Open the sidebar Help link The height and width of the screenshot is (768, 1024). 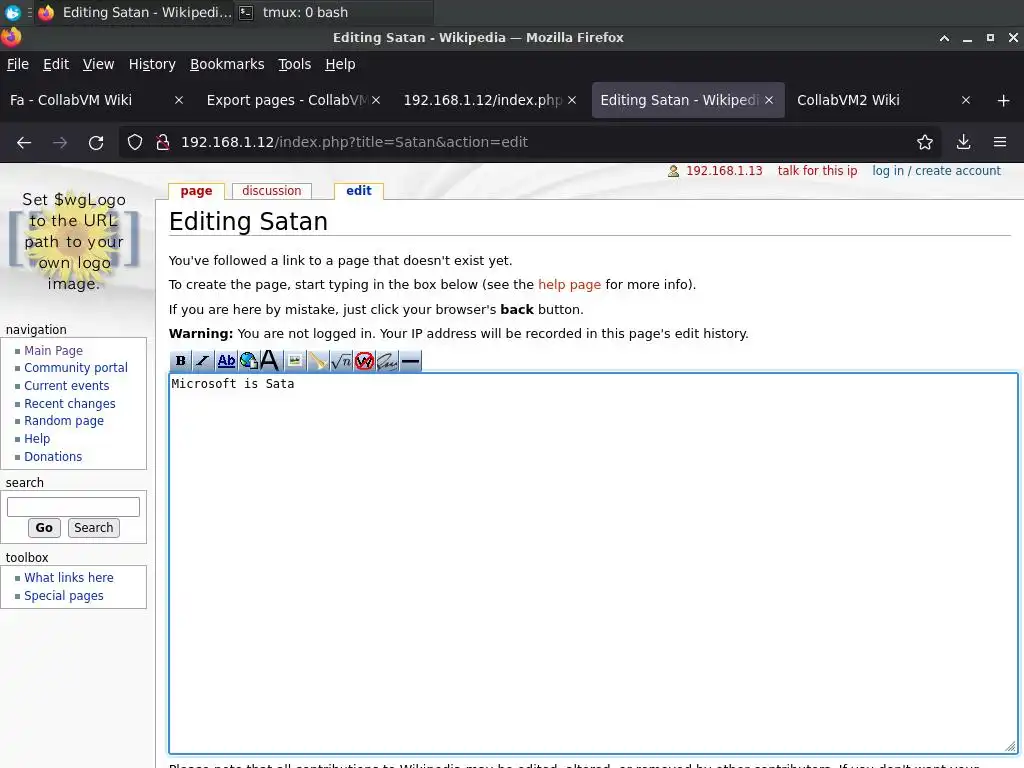coord(37,439)
